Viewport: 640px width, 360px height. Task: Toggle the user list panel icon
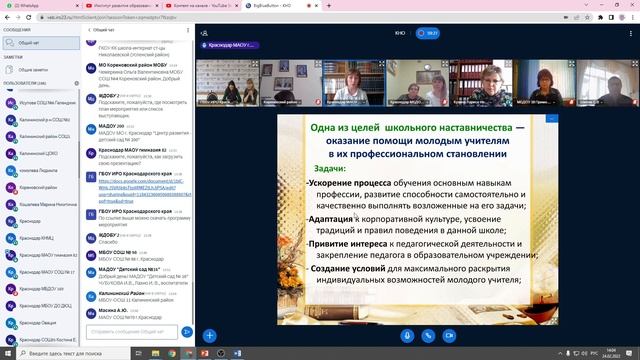pyautogui.click(x=204, y=33)
